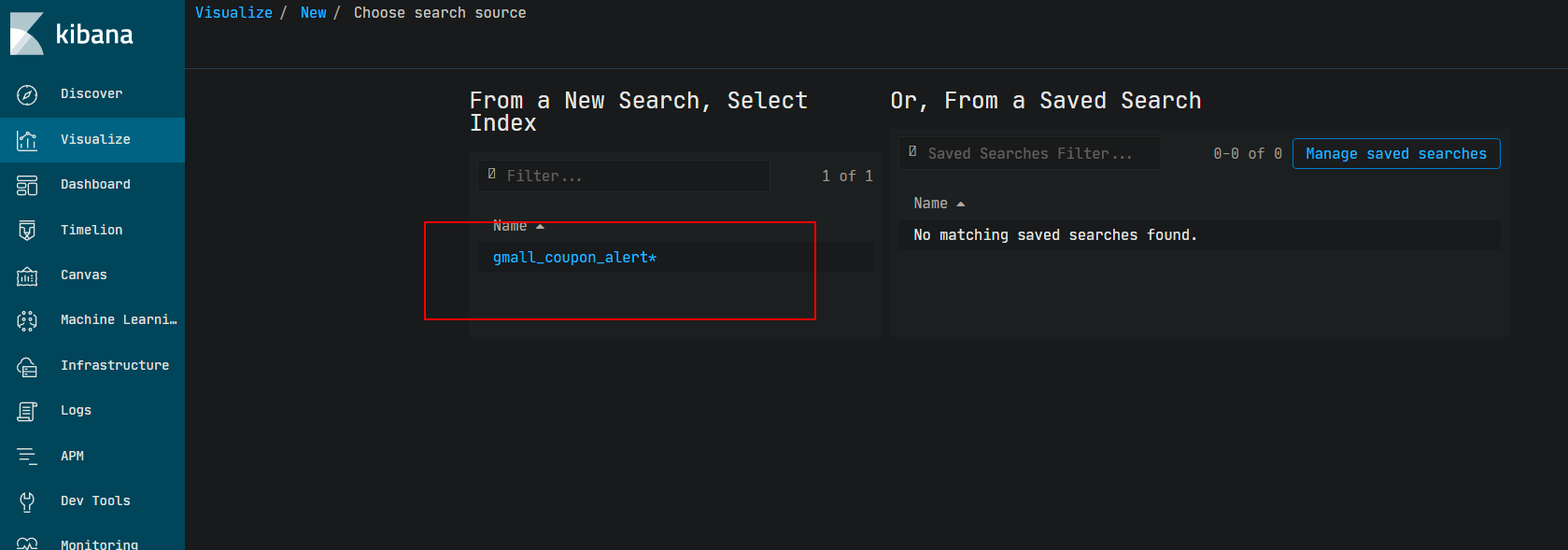The image size is (1568, 550).
Task: Click the Logs icon in sidebar
Action: 27,411
